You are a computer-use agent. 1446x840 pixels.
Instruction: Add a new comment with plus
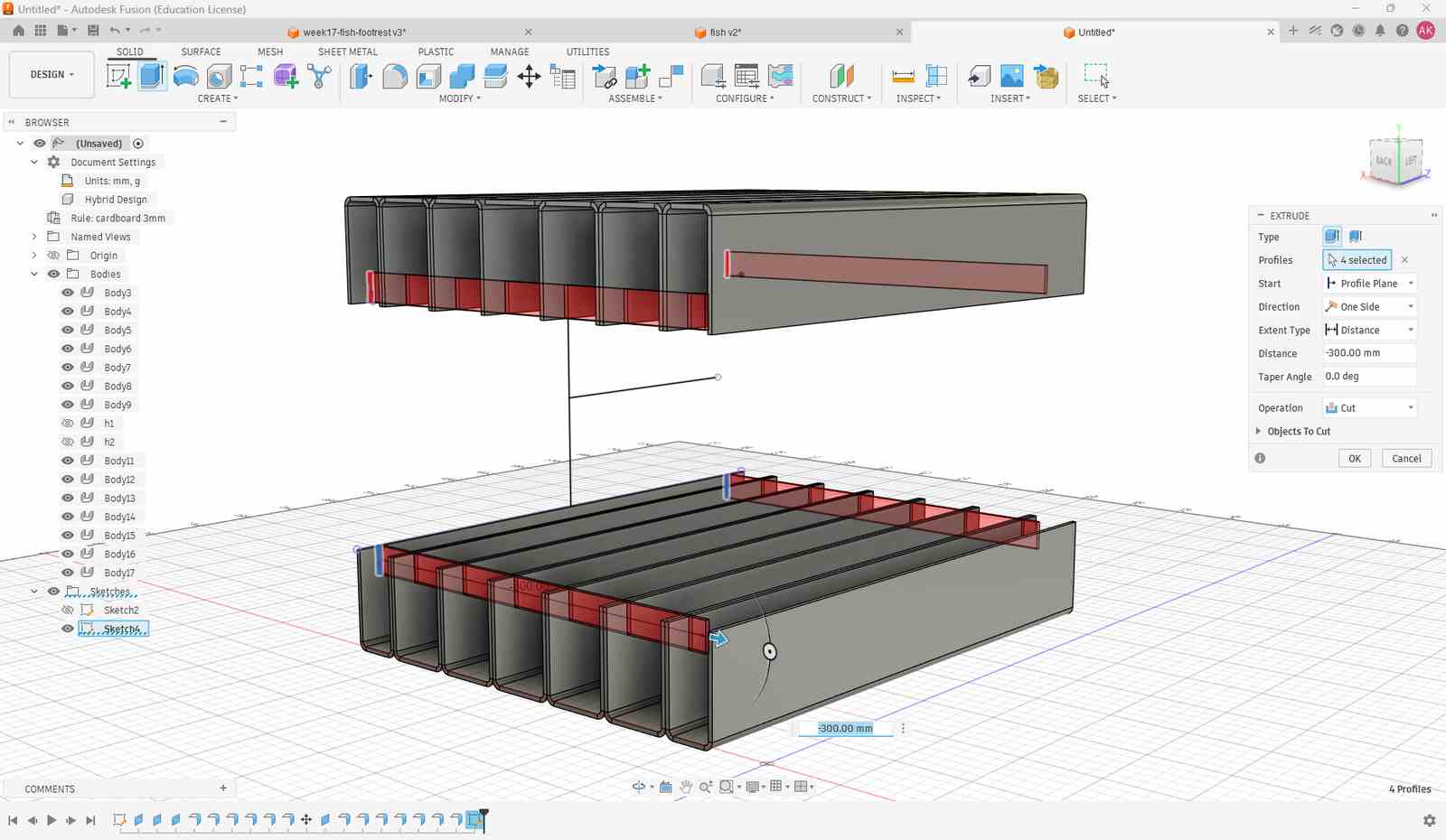(223, 789)
